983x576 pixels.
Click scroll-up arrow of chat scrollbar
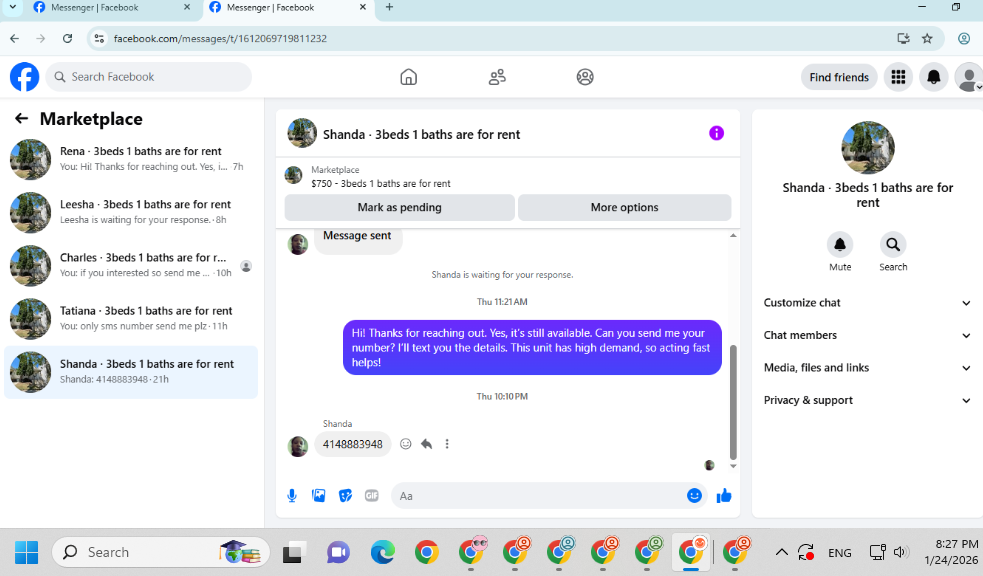tap(733, 236)
